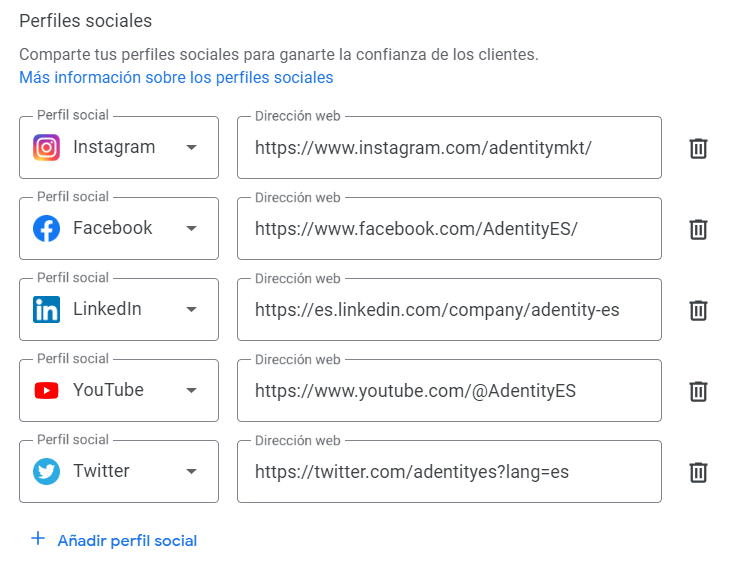The image size is (735, 562).
Task: Click 'Añadir perfil social' button
Action: tap(114, 540)
